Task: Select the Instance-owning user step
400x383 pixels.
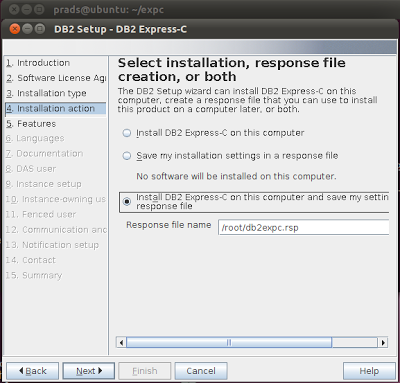Action: 56,199
